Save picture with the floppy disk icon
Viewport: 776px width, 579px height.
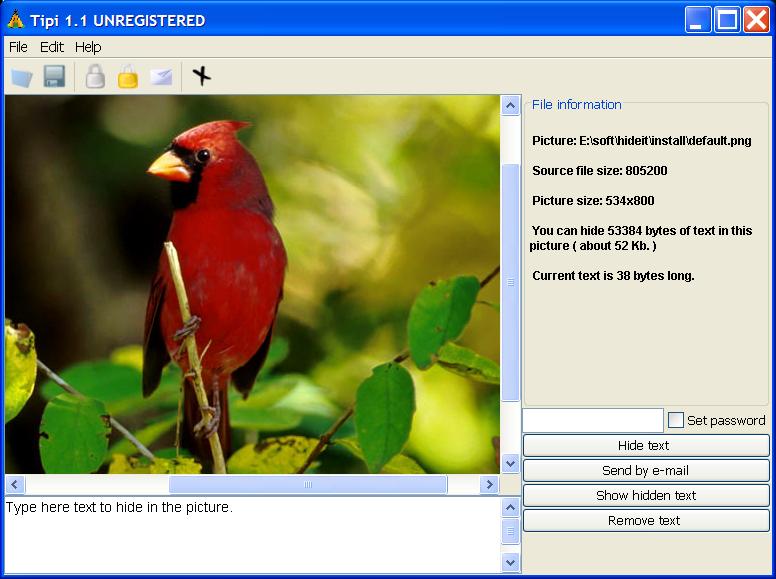point(54,77)
